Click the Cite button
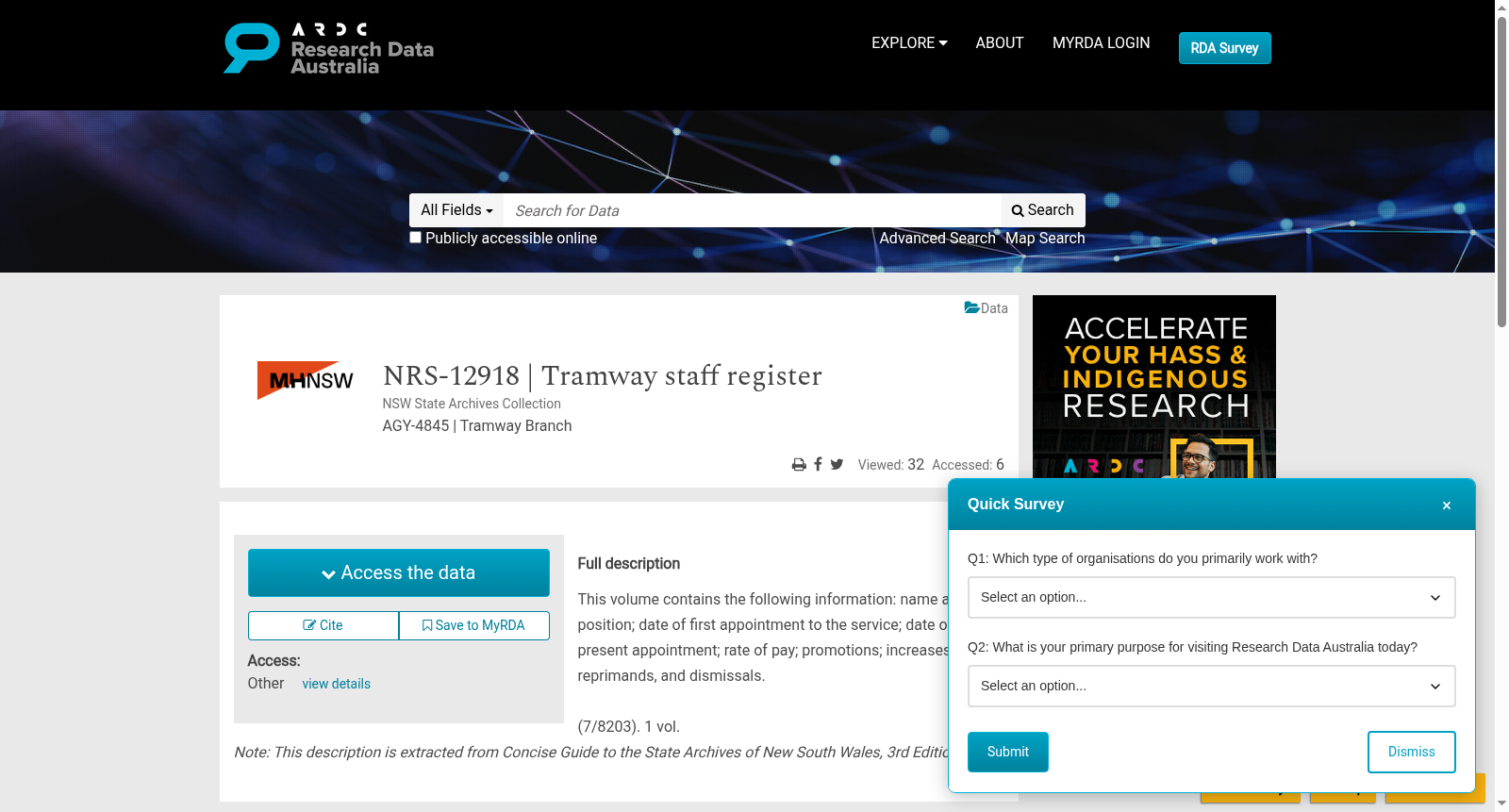The height and width of the screenshot is (812, 1509). [323, 625]
